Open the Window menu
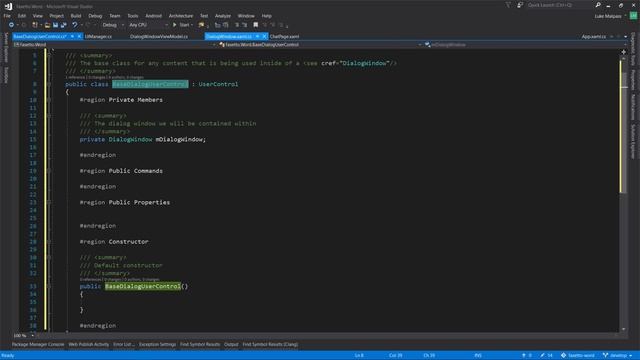This screenshot has width=640, height=360. click(x=246, y=16)
